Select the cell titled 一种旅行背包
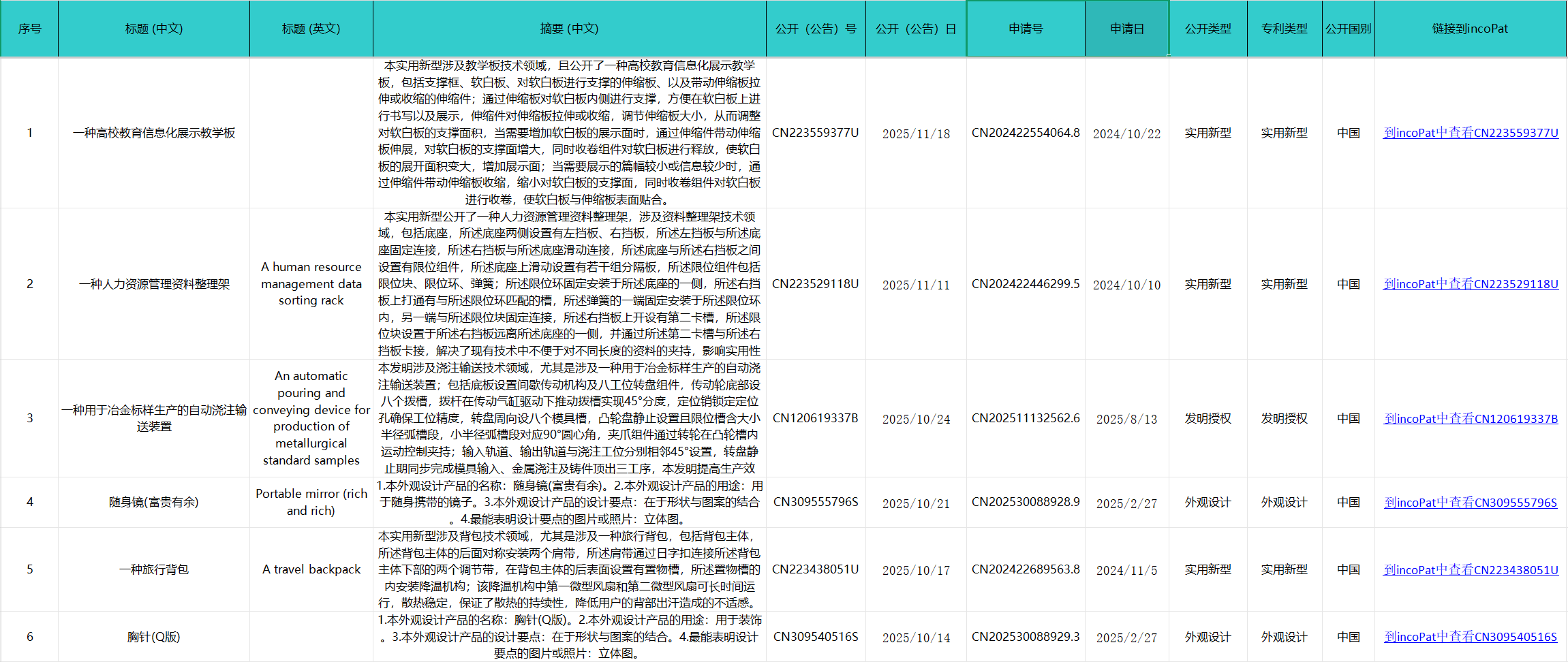1568x662 pixels. click(154, 569)
